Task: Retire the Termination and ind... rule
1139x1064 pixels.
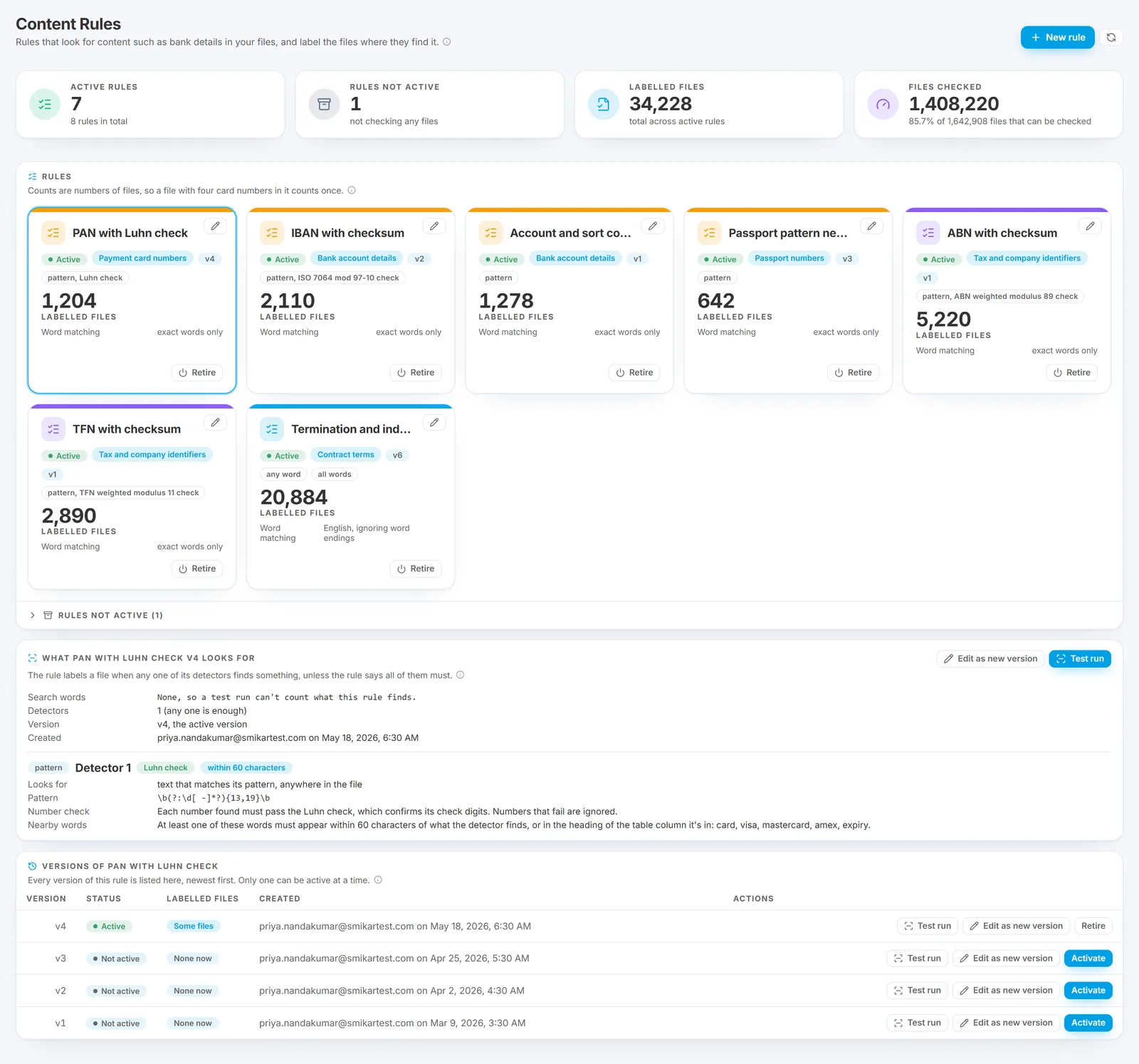Action: (416, 569)
